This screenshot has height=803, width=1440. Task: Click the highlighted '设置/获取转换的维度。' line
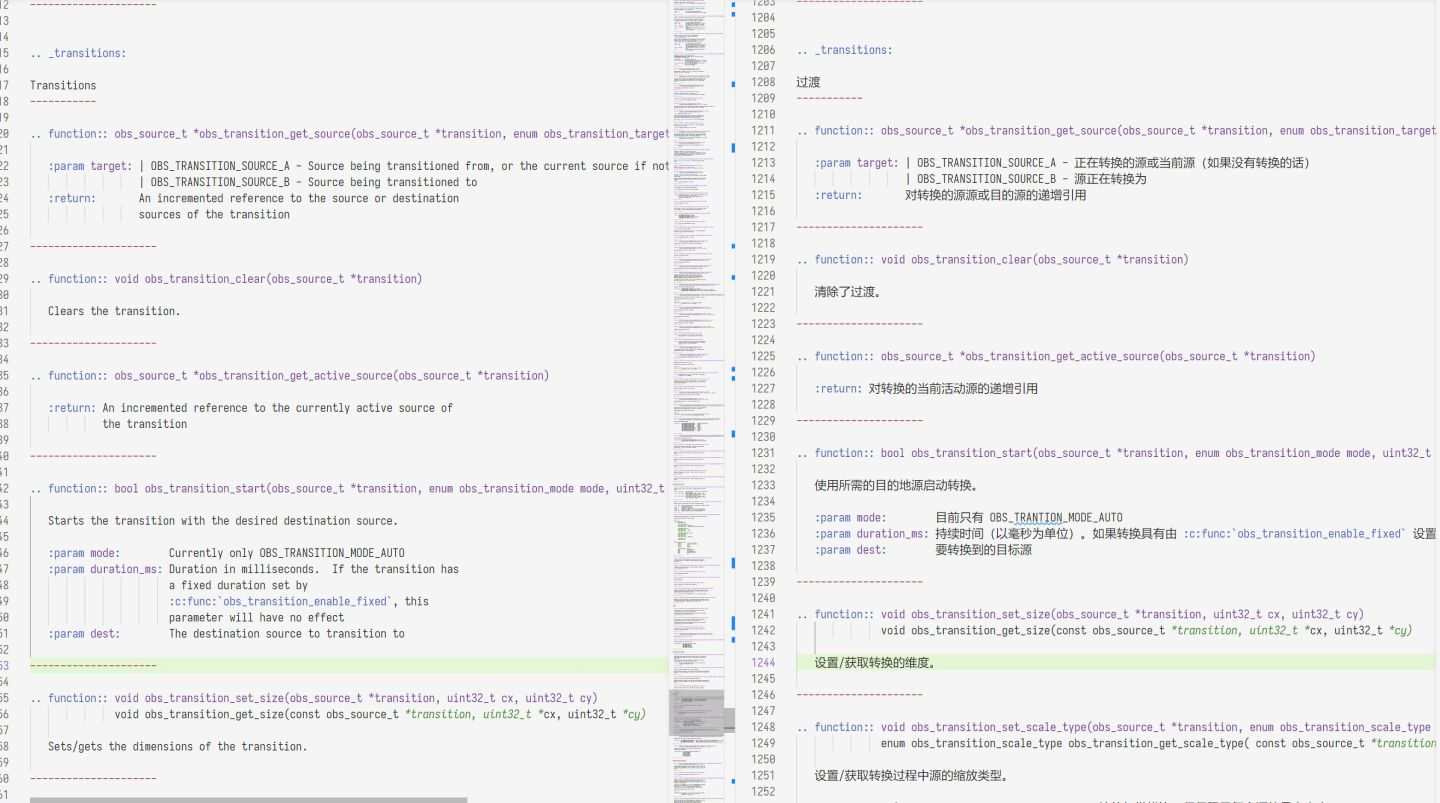[875, 663]
